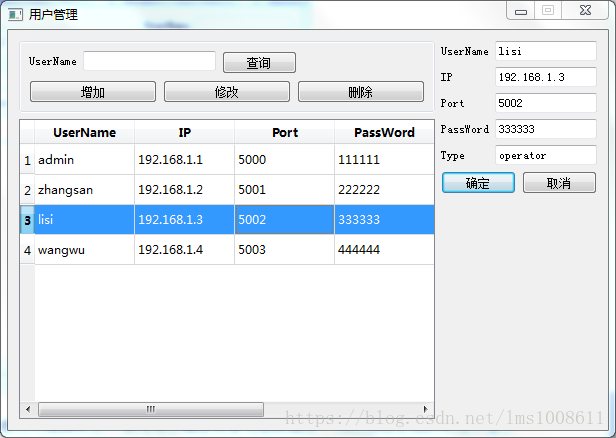The width and height of the screenshot is (616, 438).
Task: Select the password 444444 cell
Action: [x=384, y=250]
